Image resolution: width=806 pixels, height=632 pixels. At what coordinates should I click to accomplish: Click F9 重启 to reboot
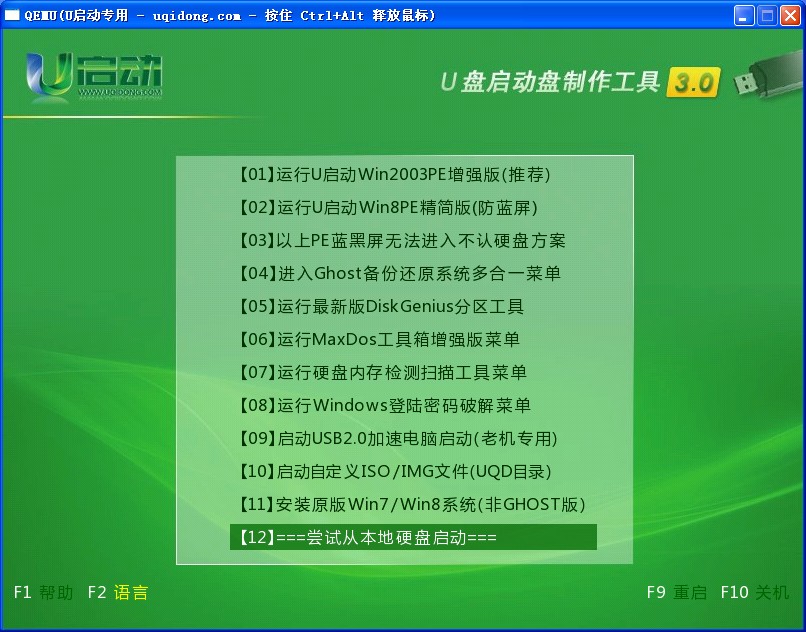(676, 592)
